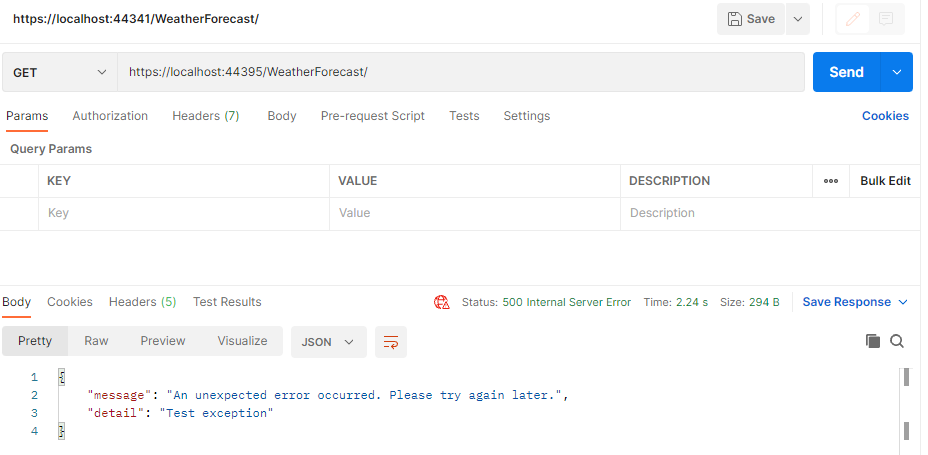Screen dimensions: 928x455
Task: Search the response with magnifier icon
Action: [x=897, y=341]
